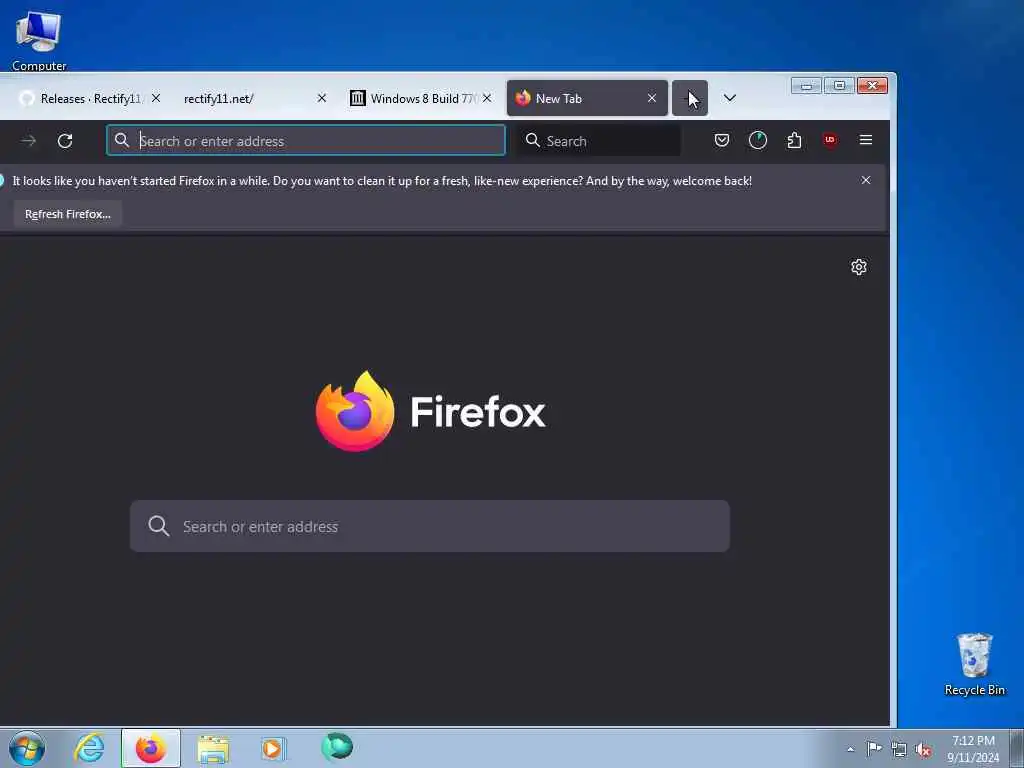Screen dimensions: 1024x768
Task: Focus the URL address bar
Action: tap(306, 140)
